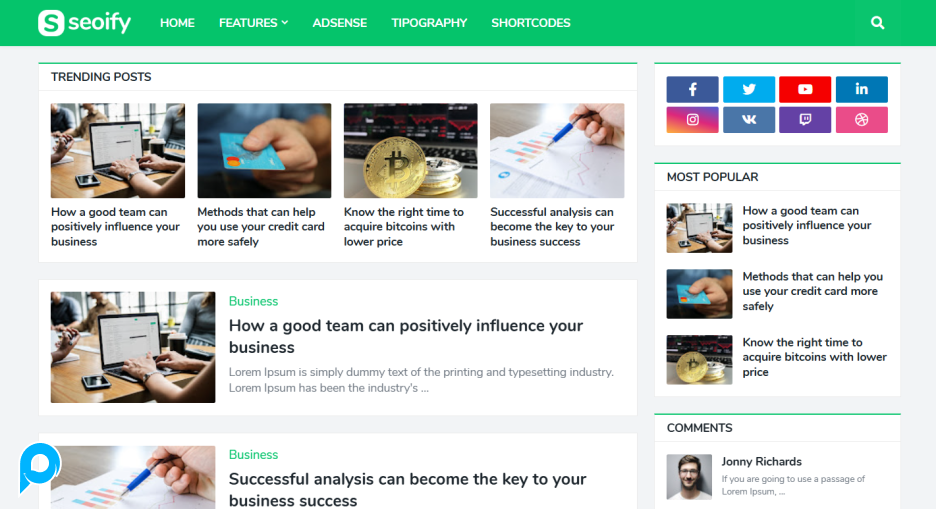The width and height of the screenshot is (936, 509).
Task: Open the VK social icon
Action: point(749,119)
